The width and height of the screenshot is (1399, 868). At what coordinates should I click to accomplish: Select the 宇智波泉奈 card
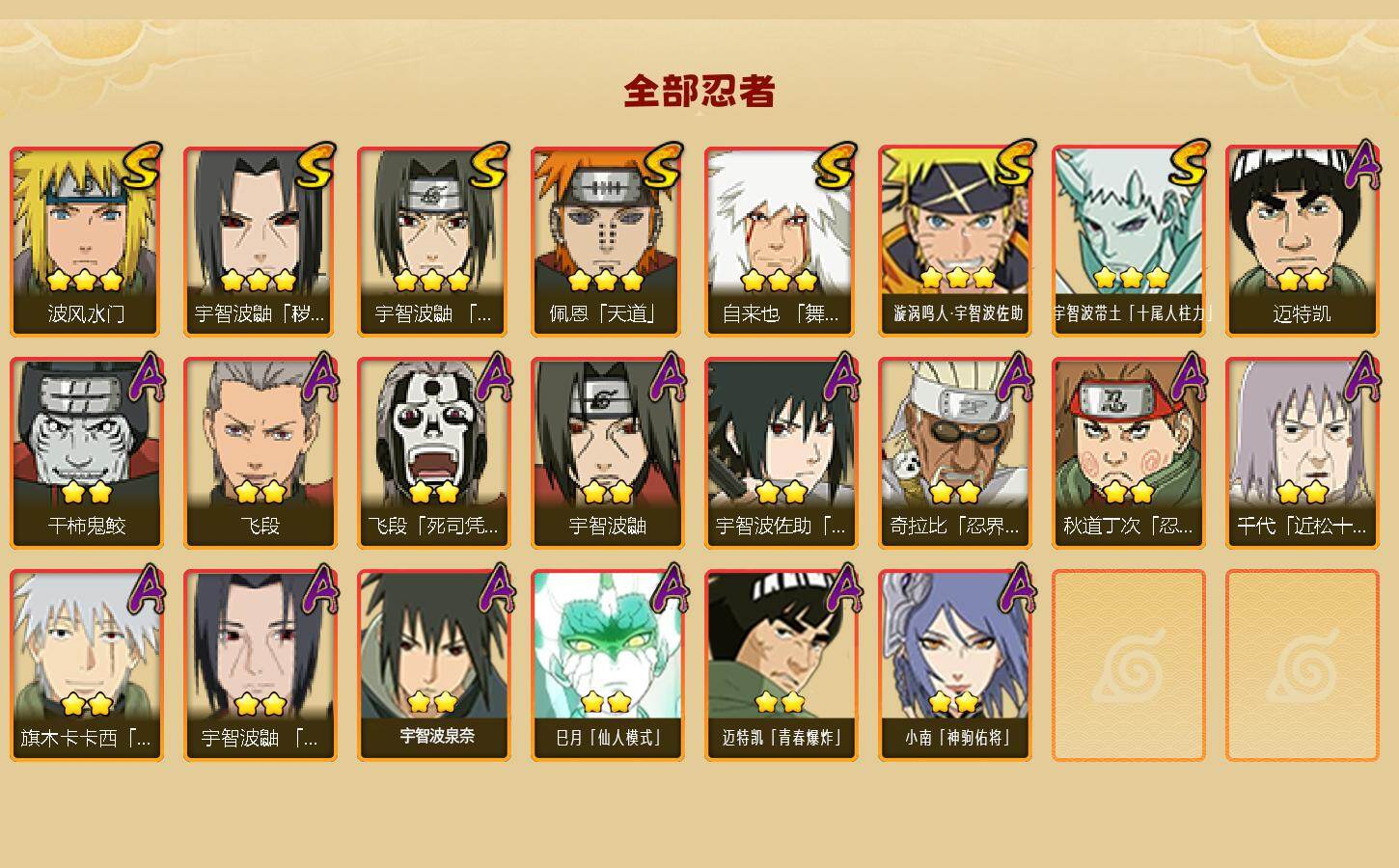tap(434, 665)
